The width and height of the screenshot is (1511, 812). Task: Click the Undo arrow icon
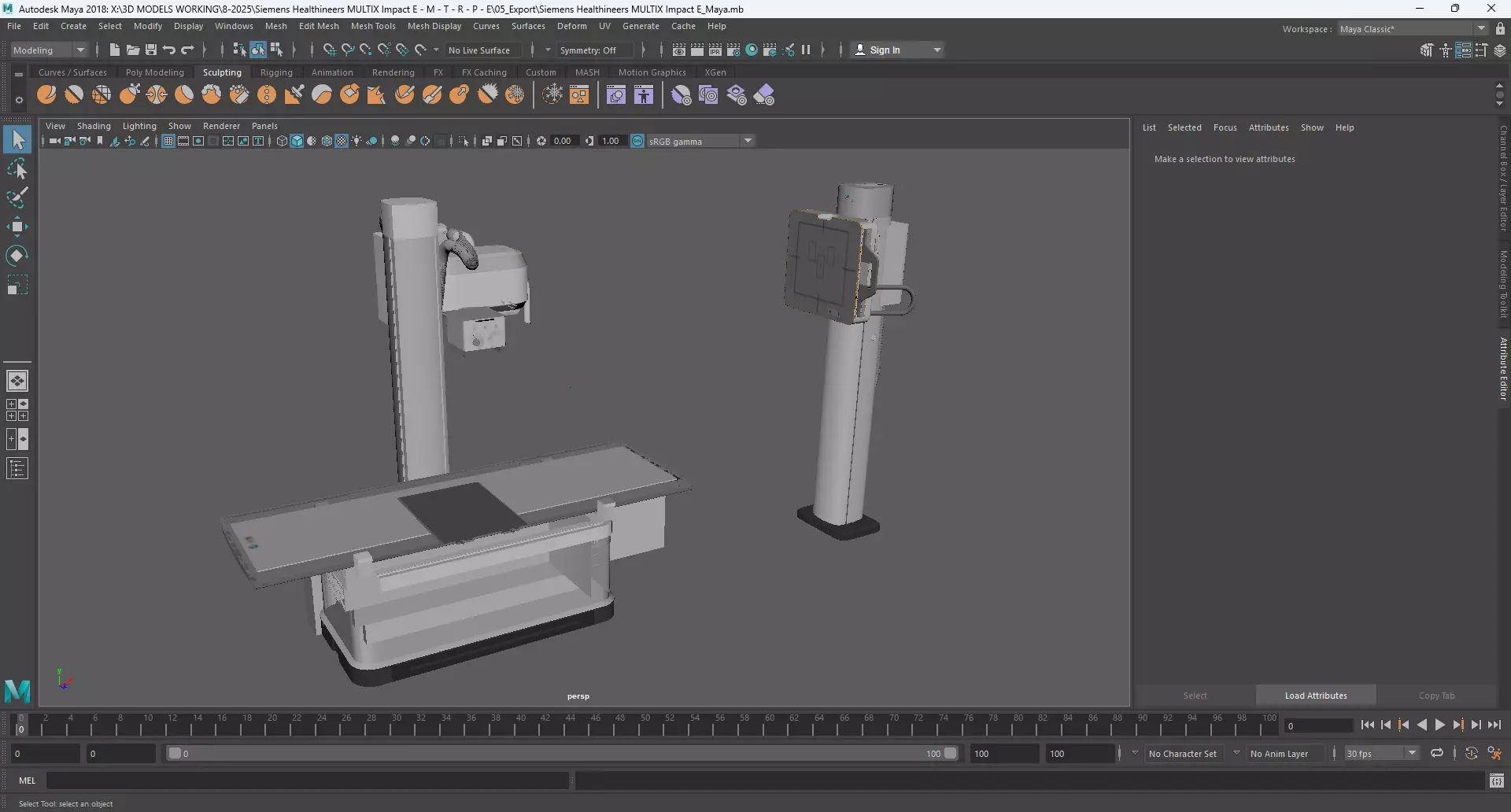169,50
